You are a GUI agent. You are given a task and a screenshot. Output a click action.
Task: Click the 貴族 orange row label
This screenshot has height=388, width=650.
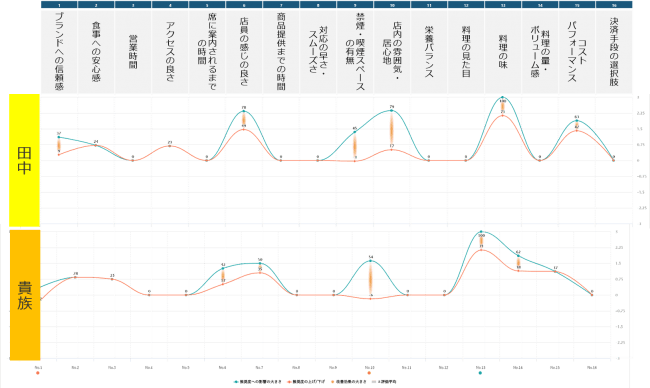25,295
